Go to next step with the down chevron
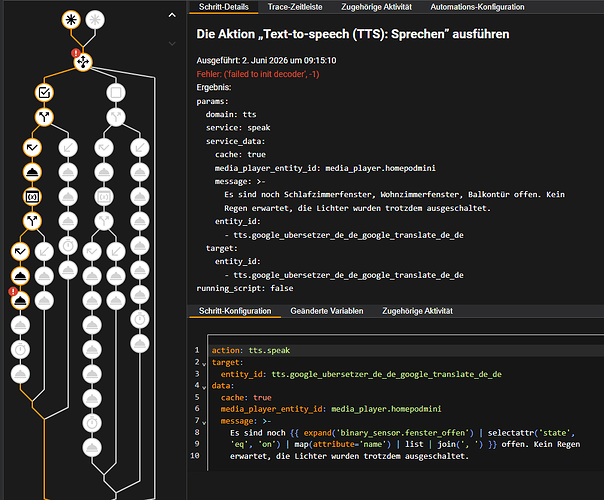Viewport: 604px width, 500px height. [172, 44]
